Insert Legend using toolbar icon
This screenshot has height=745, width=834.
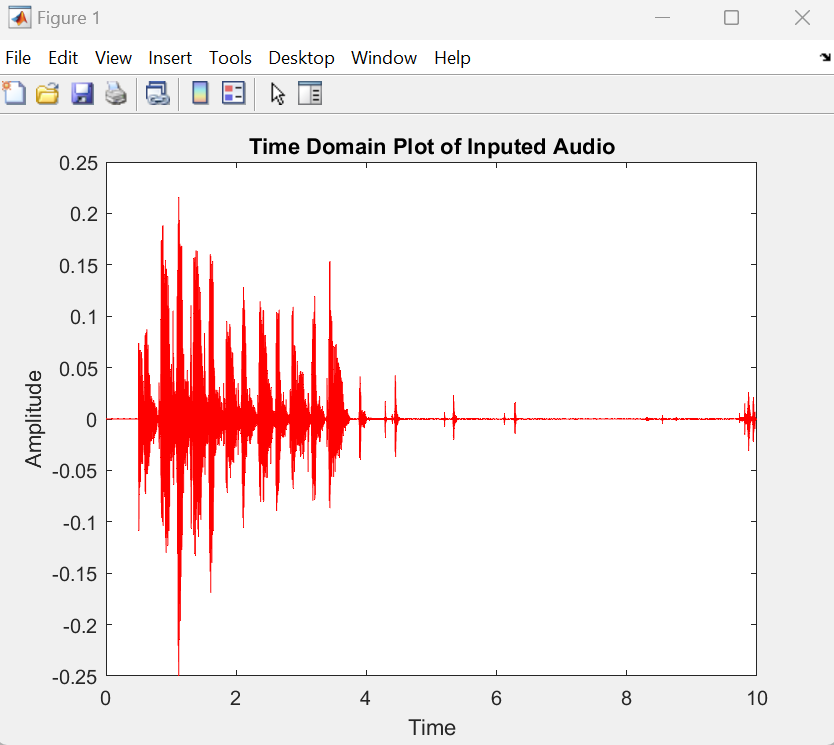click(x=233, y=94)
